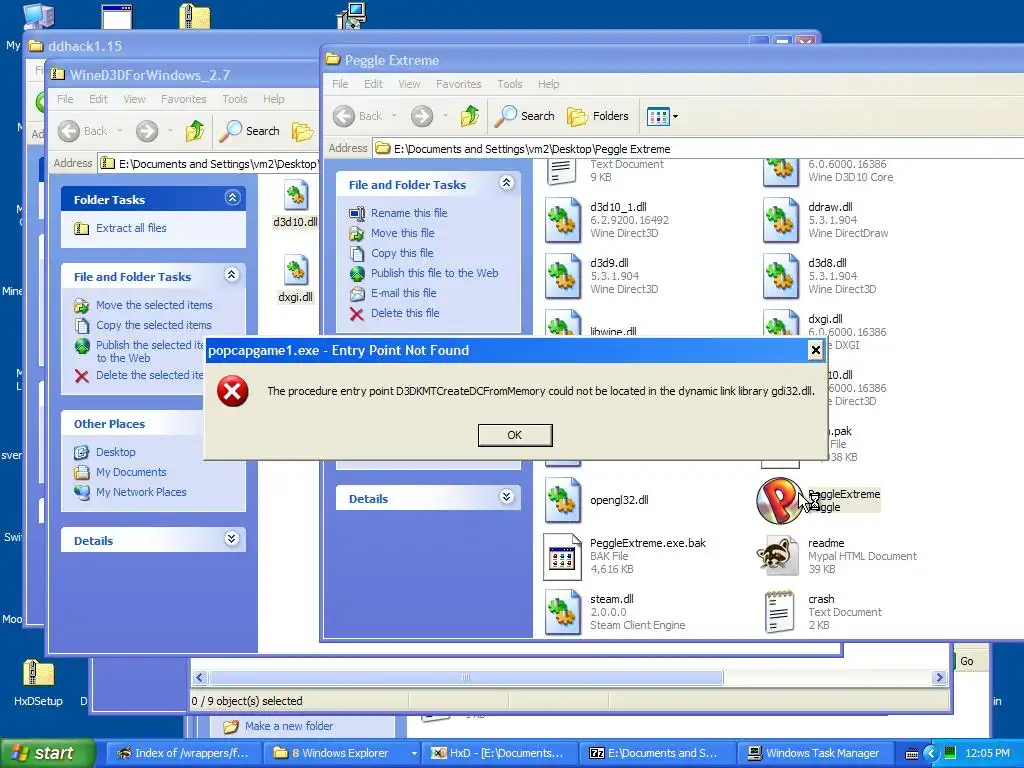
Task: Click Publish this file to the Web
Action: (434, 273)
